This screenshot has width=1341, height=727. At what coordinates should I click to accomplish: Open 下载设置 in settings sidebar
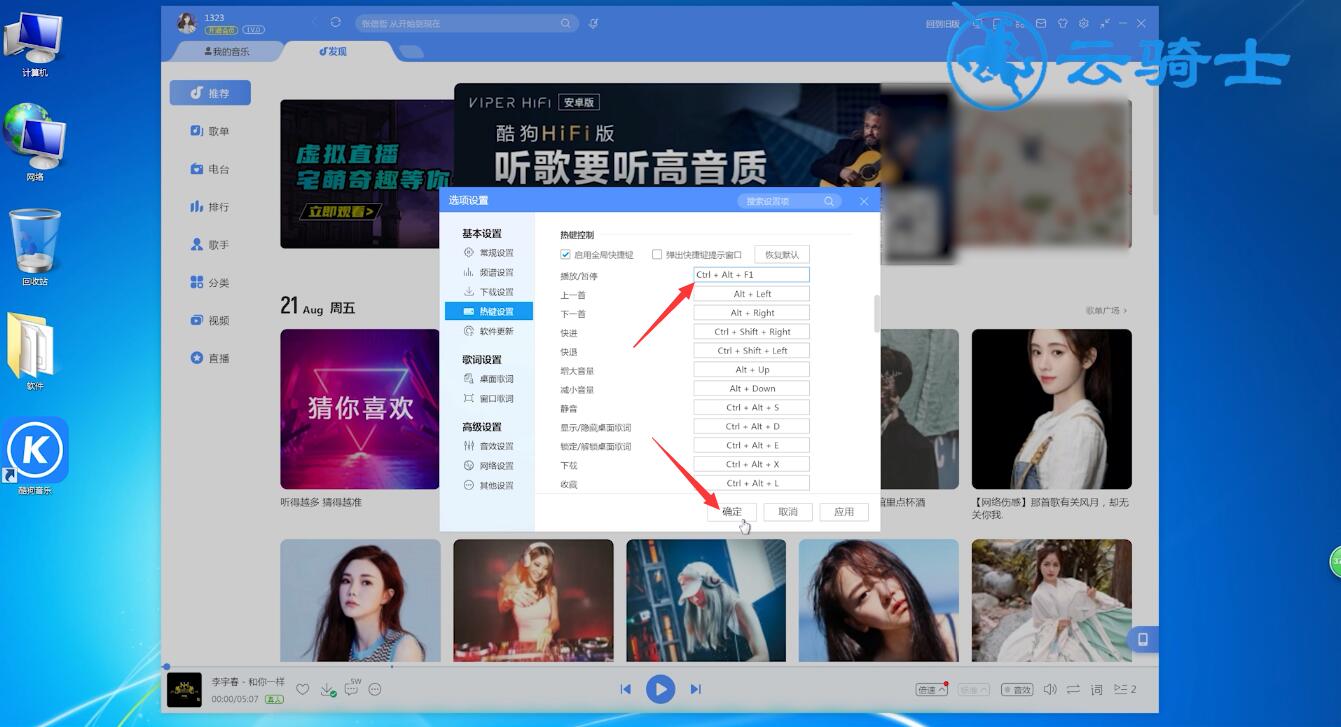488,292
